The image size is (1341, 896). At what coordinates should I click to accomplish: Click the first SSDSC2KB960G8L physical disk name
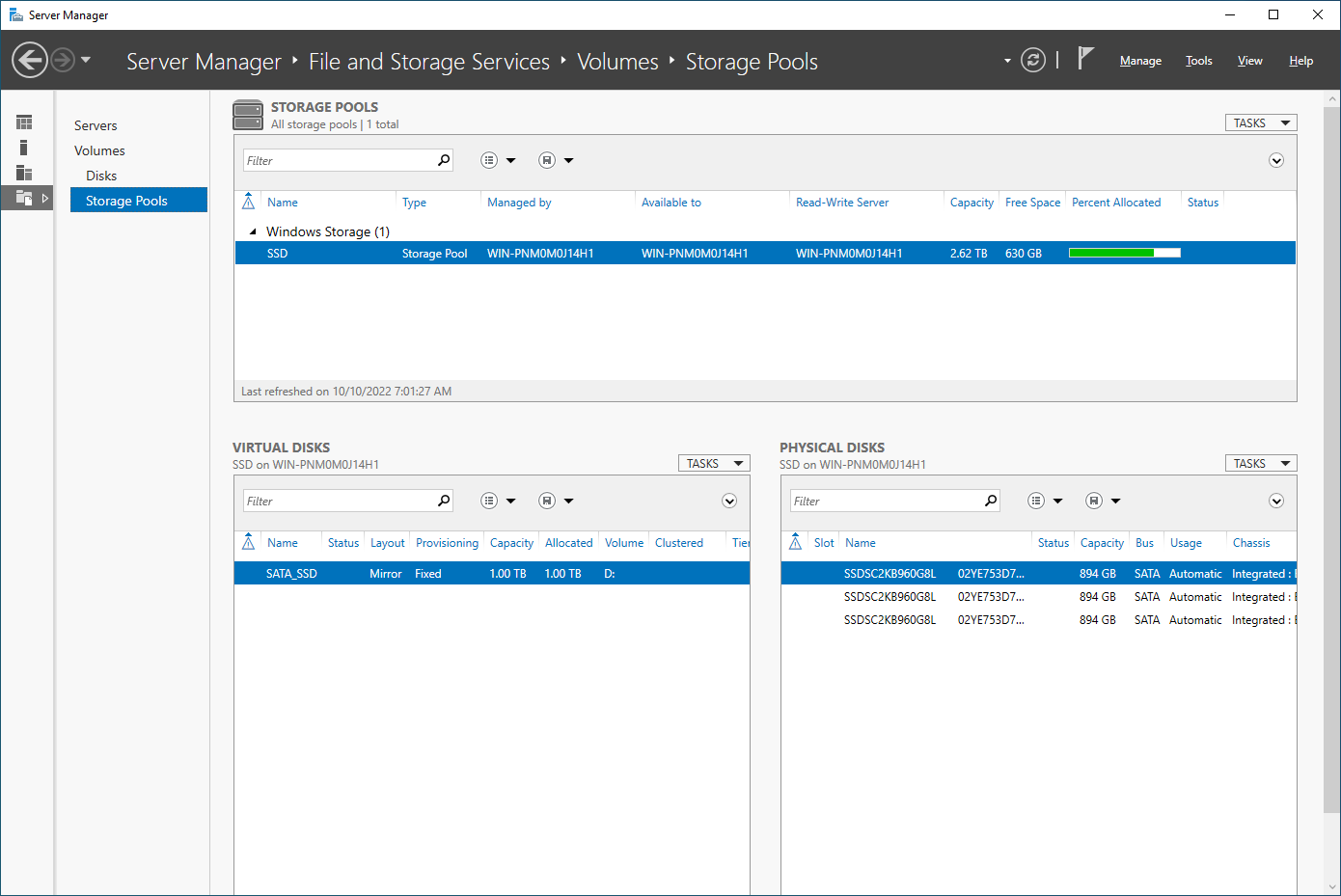coord(889,573)
